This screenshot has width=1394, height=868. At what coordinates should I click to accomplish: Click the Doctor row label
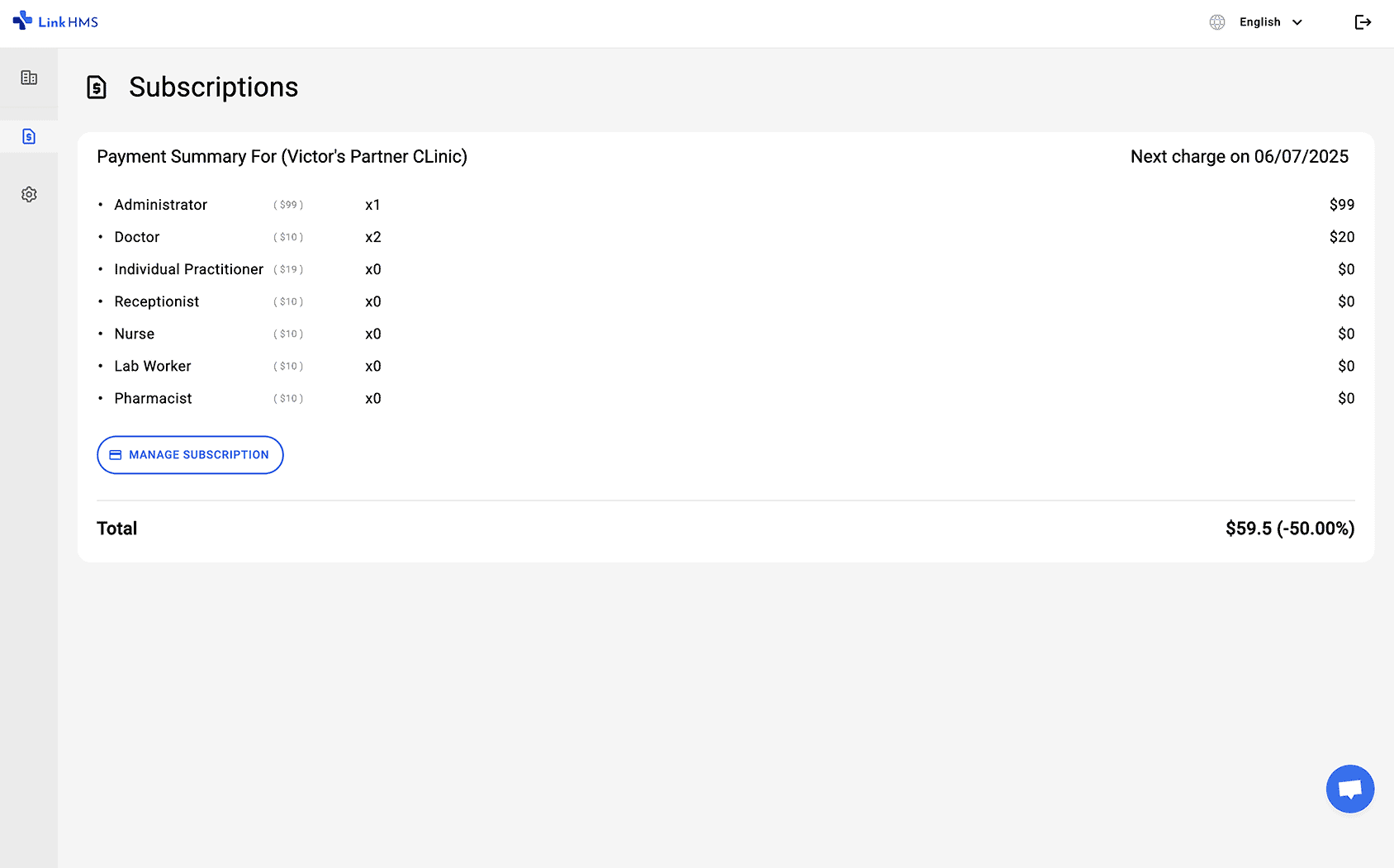[x=136, y=237]
